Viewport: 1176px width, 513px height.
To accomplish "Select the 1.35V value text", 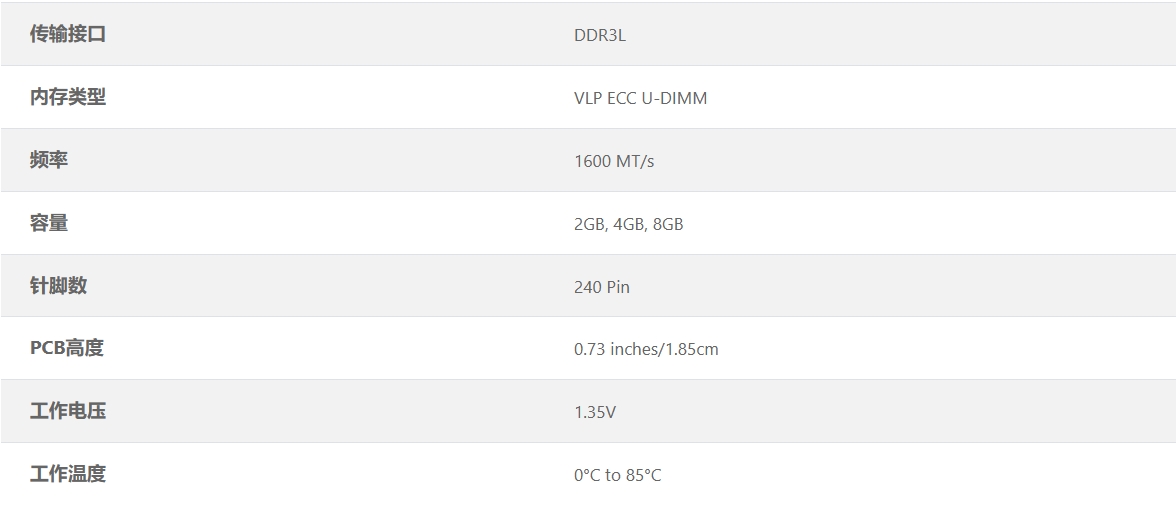I will [595, 412].
